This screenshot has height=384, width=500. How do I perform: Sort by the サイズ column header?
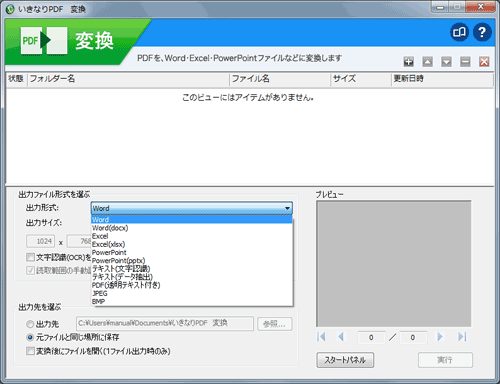click(361, 79)
